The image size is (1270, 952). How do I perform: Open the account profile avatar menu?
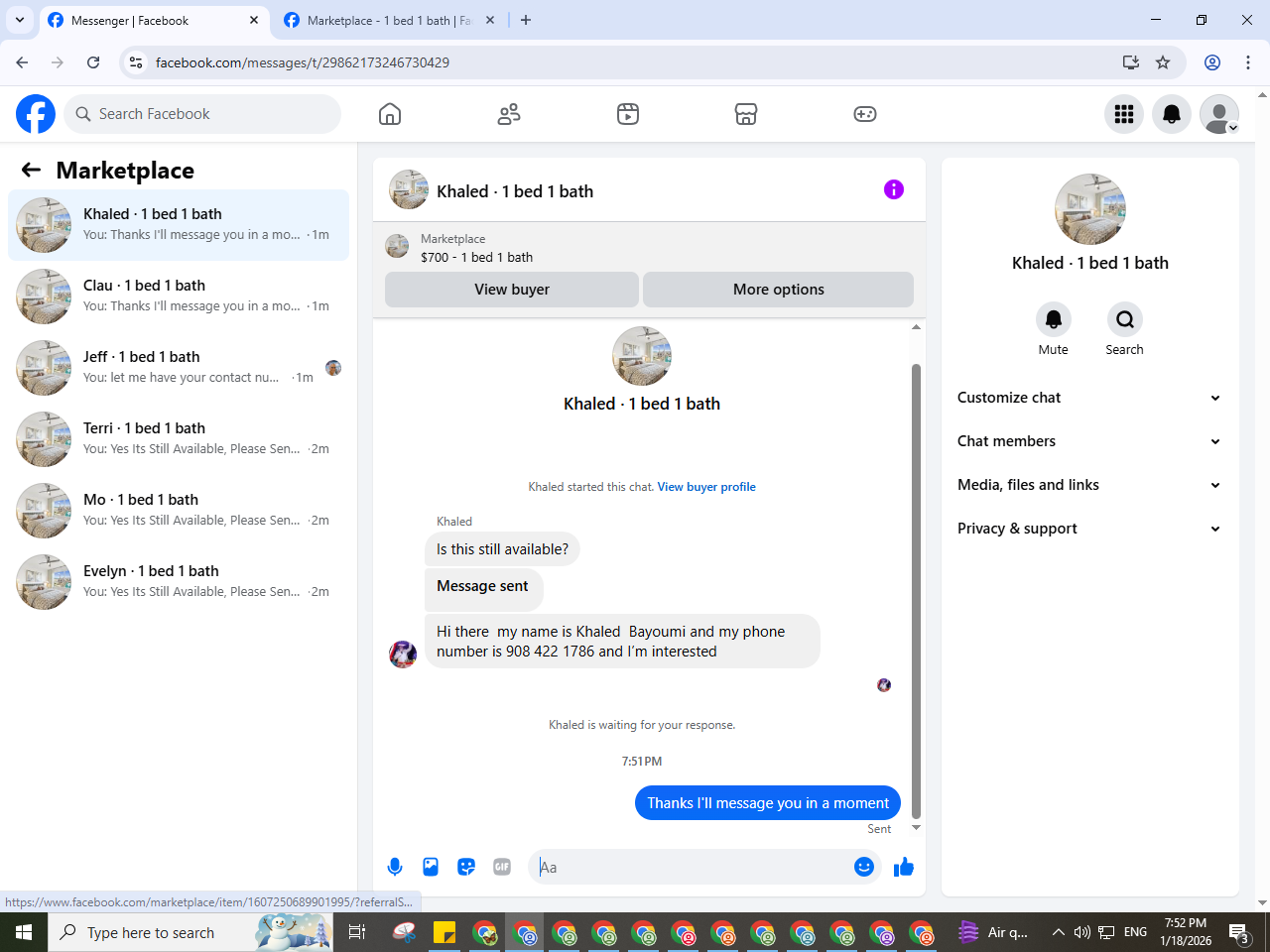[x=1219, y=114]
